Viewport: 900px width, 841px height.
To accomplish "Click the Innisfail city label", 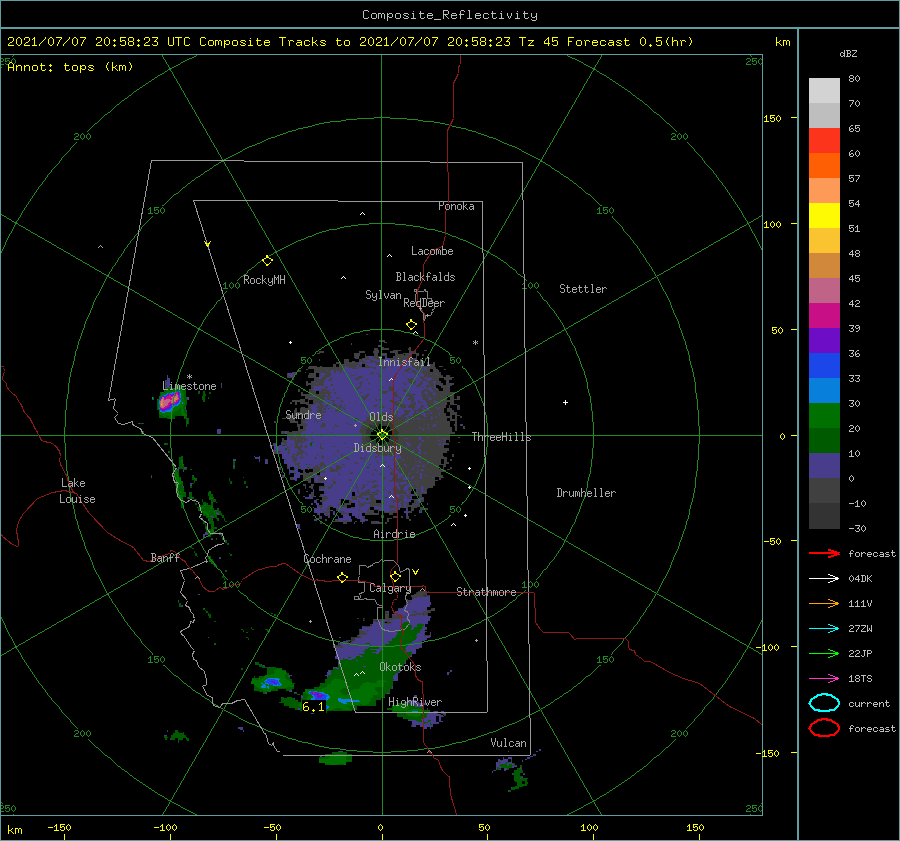I will (x=404, y=362).
